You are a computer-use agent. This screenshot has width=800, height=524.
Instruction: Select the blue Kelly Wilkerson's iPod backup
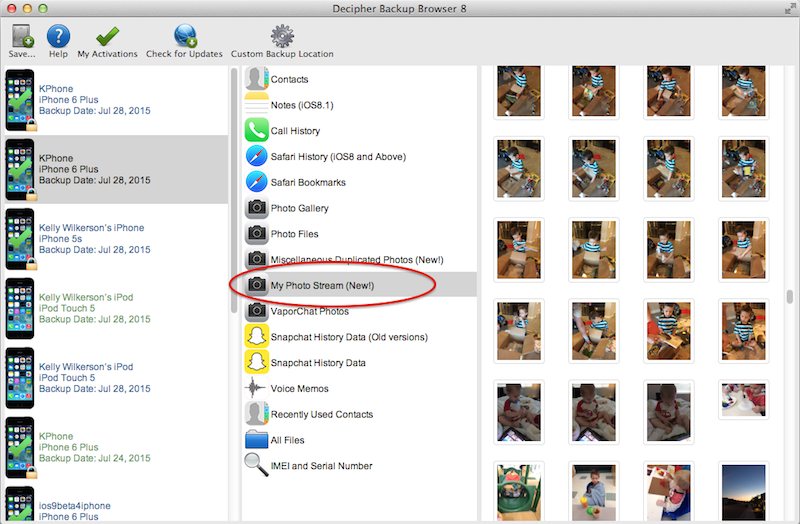click(116, 378)
